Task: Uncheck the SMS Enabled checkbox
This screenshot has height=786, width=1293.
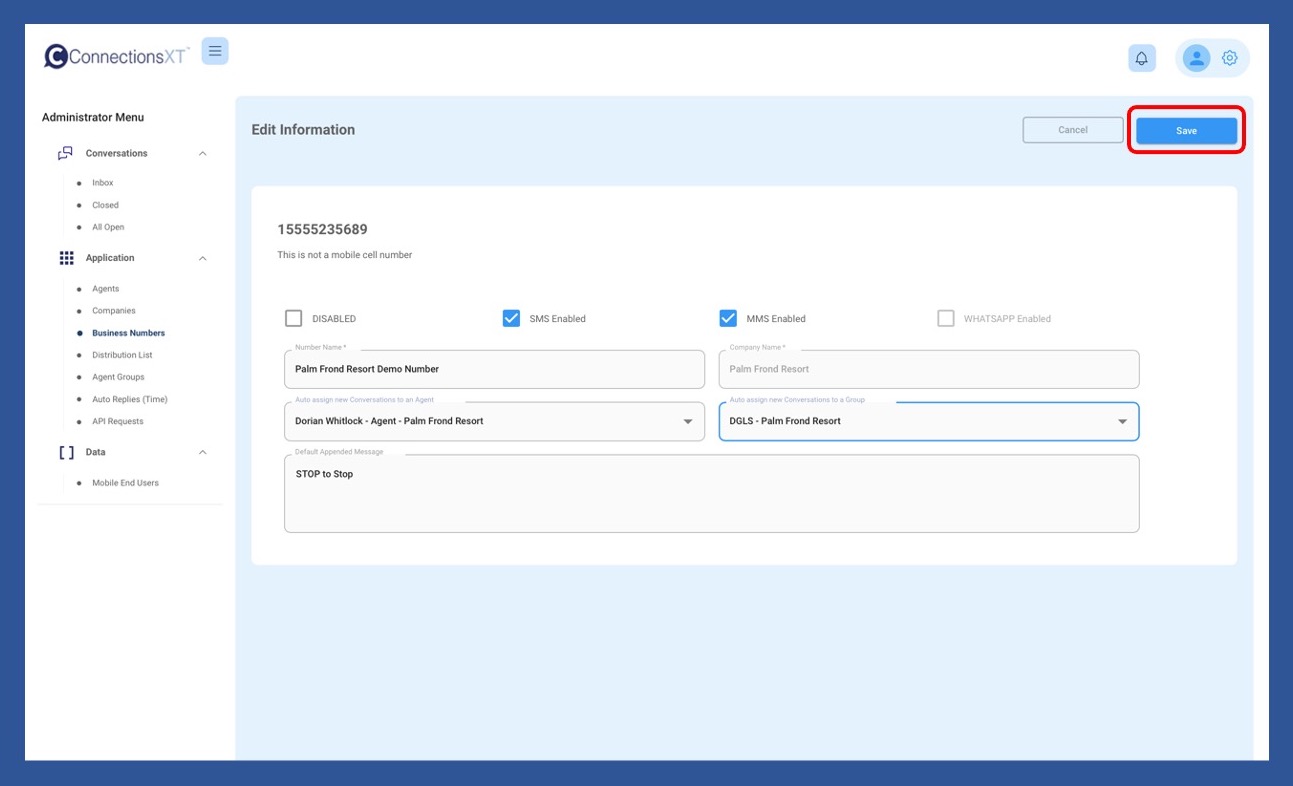Action: [x=511, y=318]
